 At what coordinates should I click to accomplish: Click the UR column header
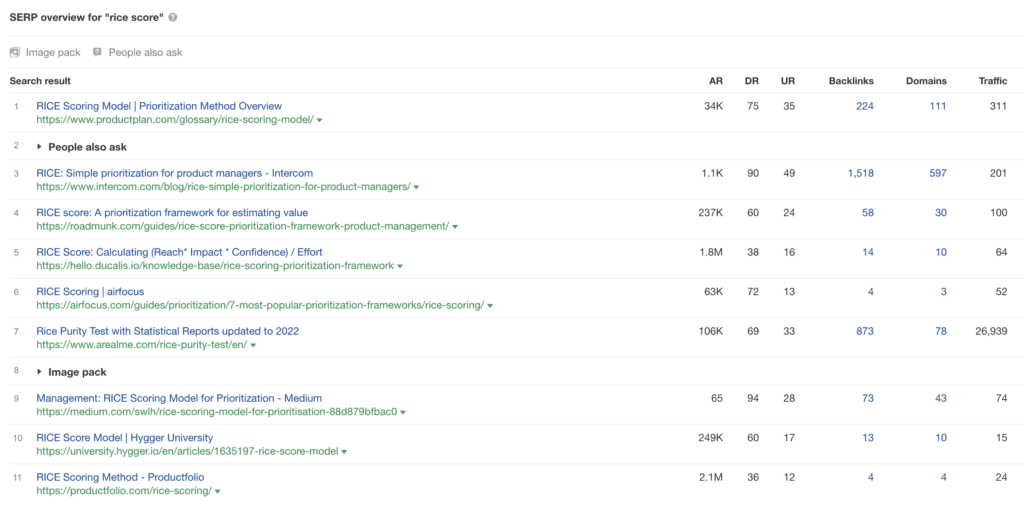pos(788,81)
